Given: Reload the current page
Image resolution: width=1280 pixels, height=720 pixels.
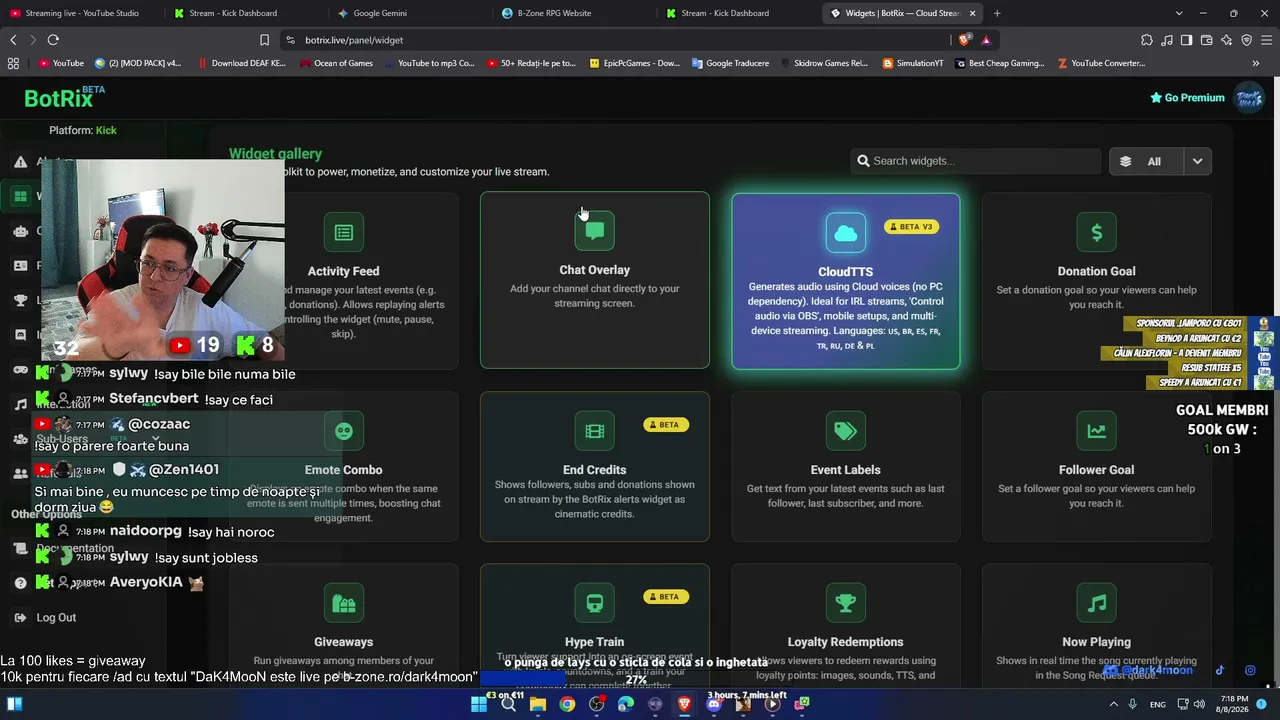Looking at the screenshot, I should click(53, 40).
